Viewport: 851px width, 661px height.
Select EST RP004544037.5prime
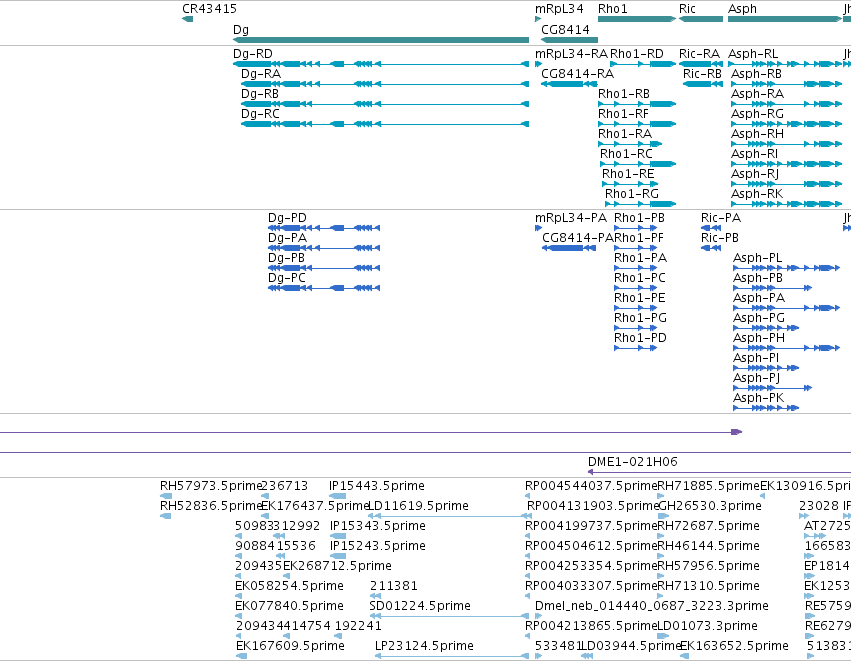527,496
